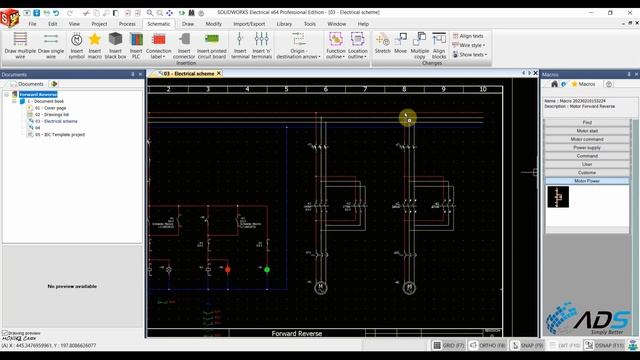Toggle ORTHO (F8) in status bar
Viewport: 640px width, 360px height.
point(487,345)
